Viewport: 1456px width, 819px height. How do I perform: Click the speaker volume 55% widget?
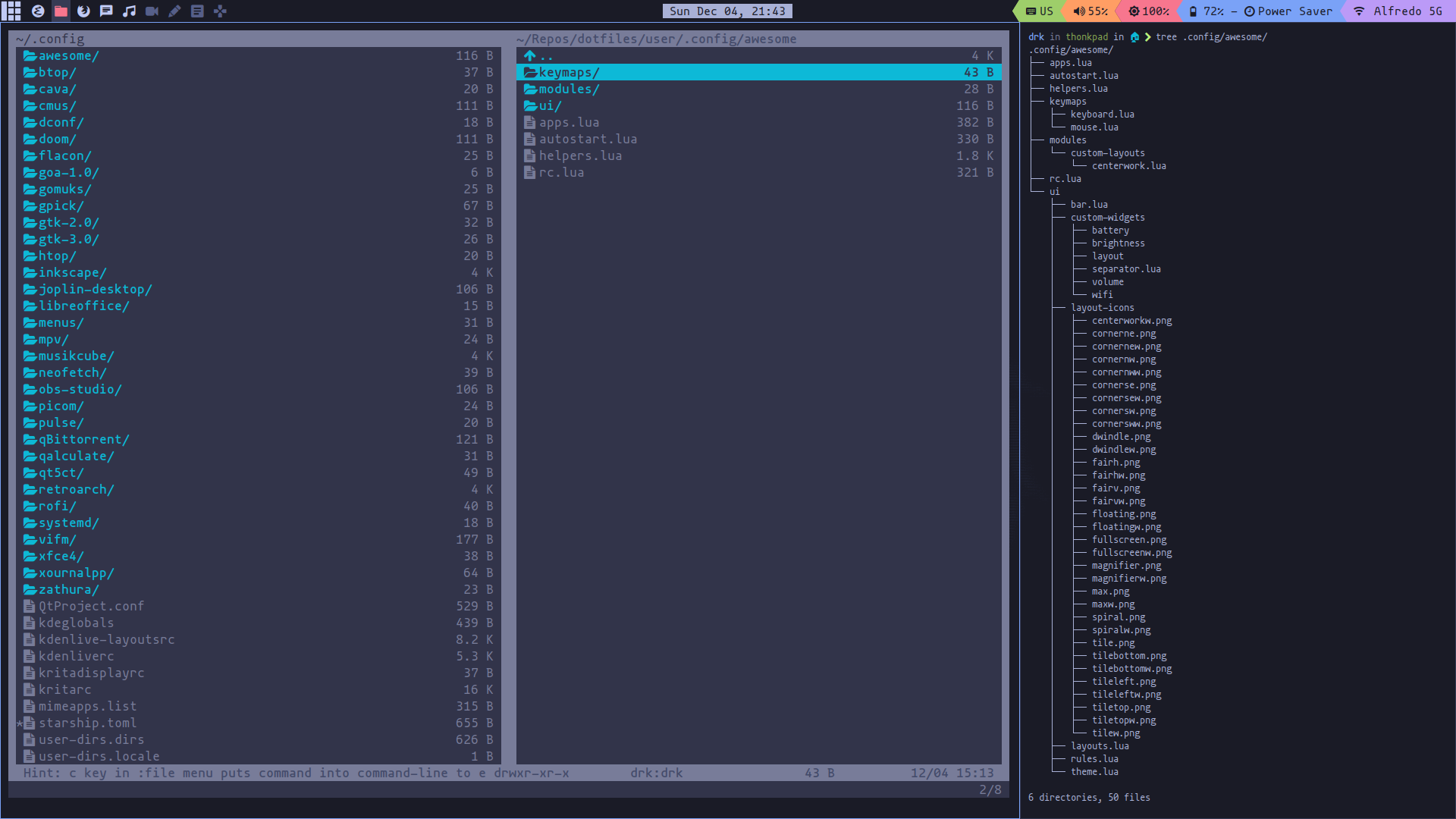tap(1090, 11)
